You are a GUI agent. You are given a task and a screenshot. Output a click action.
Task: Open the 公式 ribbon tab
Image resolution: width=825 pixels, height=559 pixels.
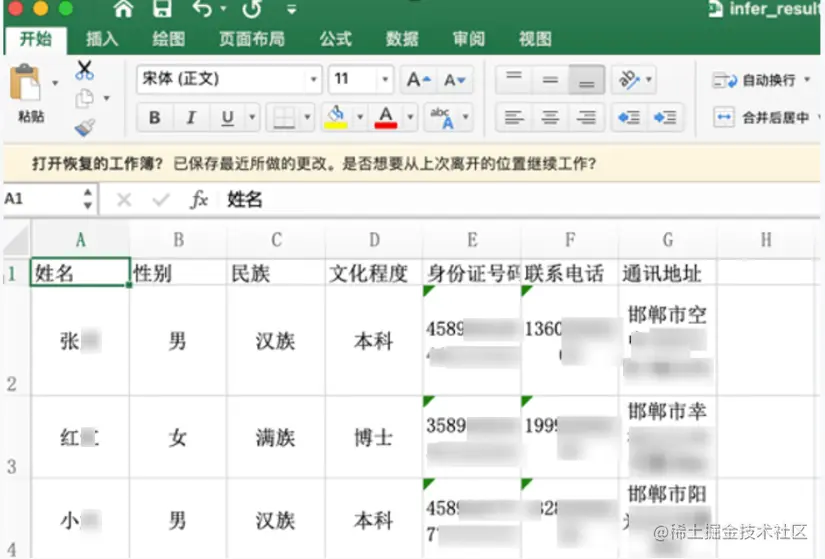tap(335, 39)
